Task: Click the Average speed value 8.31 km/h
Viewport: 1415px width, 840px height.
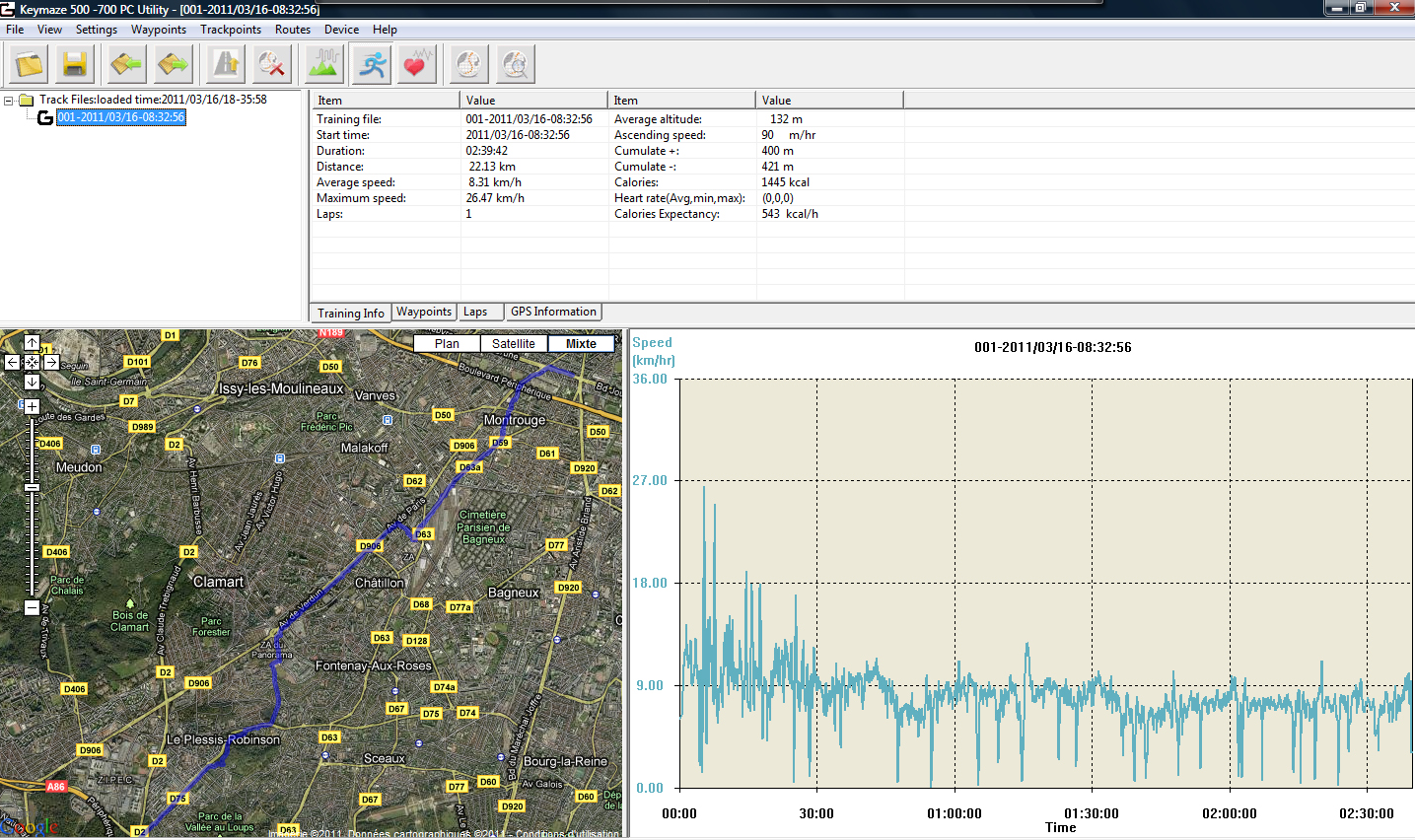Action: point(495,182)
